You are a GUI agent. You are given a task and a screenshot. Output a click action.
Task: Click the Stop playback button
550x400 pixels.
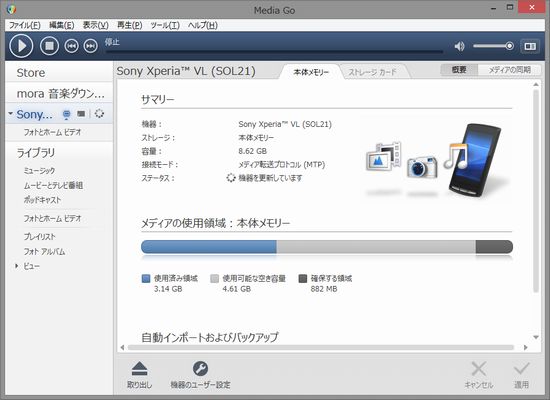[x=49, y=46]
